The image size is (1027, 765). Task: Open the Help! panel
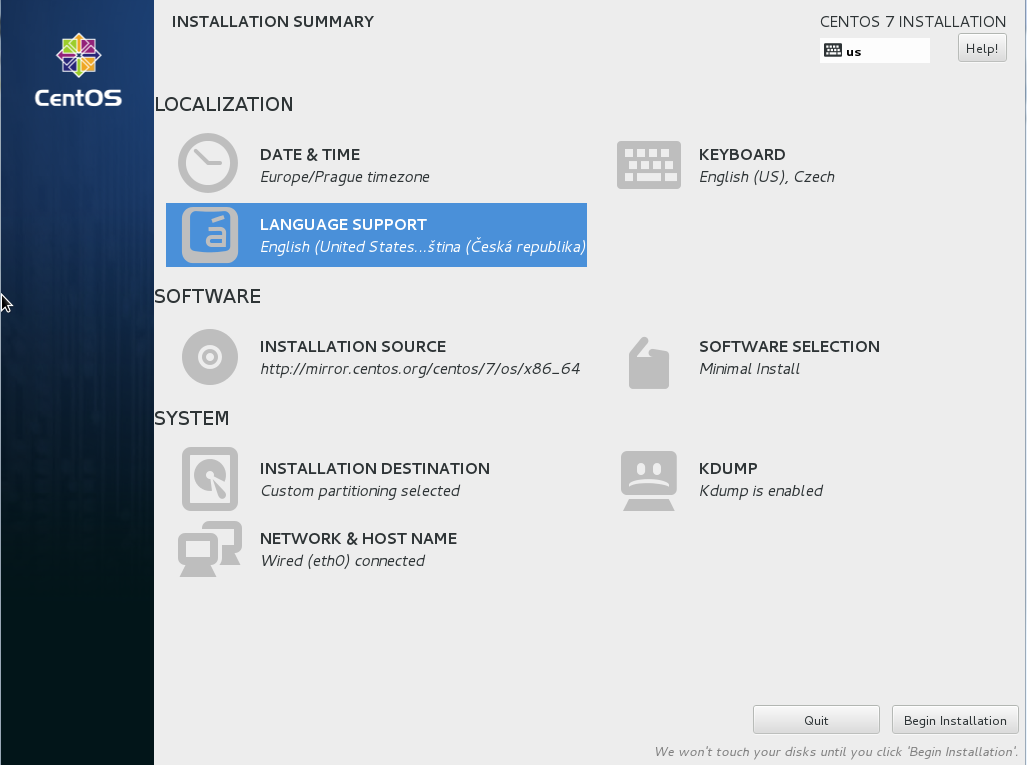pos(981,47)
